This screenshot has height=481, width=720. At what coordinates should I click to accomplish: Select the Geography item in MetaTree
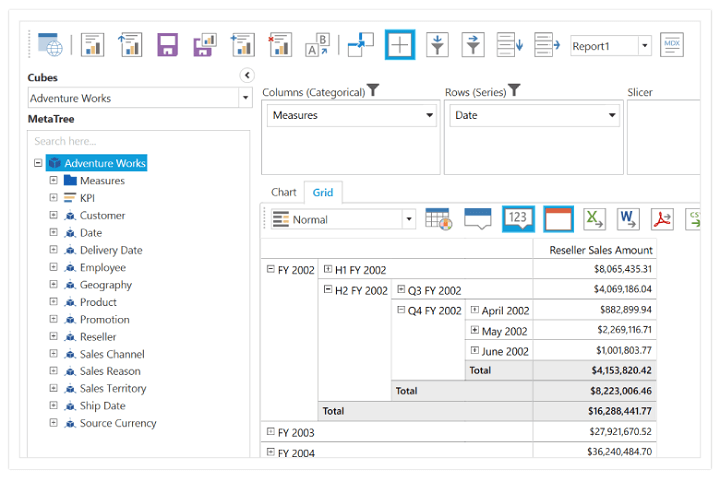105,285
